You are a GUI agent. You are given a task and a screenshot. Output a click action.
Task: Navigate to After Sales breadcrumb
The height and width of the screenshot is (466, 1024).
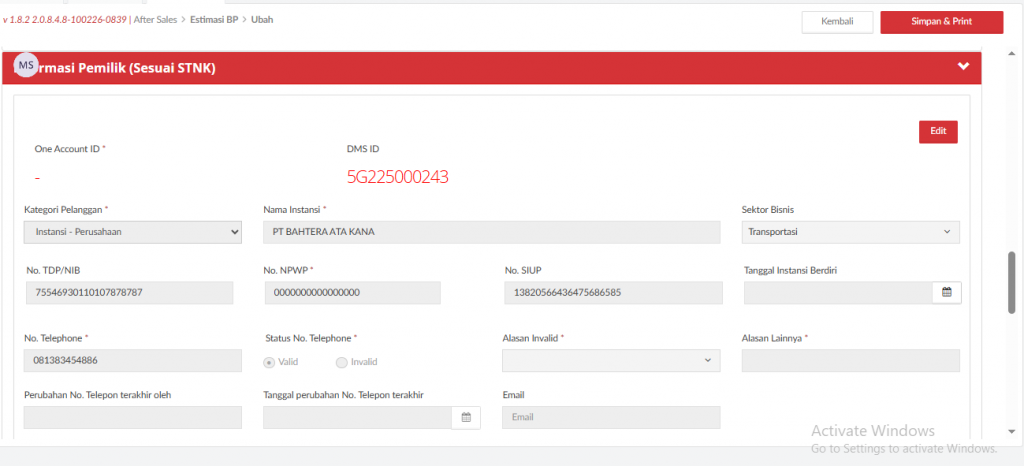tap(157, 19)
